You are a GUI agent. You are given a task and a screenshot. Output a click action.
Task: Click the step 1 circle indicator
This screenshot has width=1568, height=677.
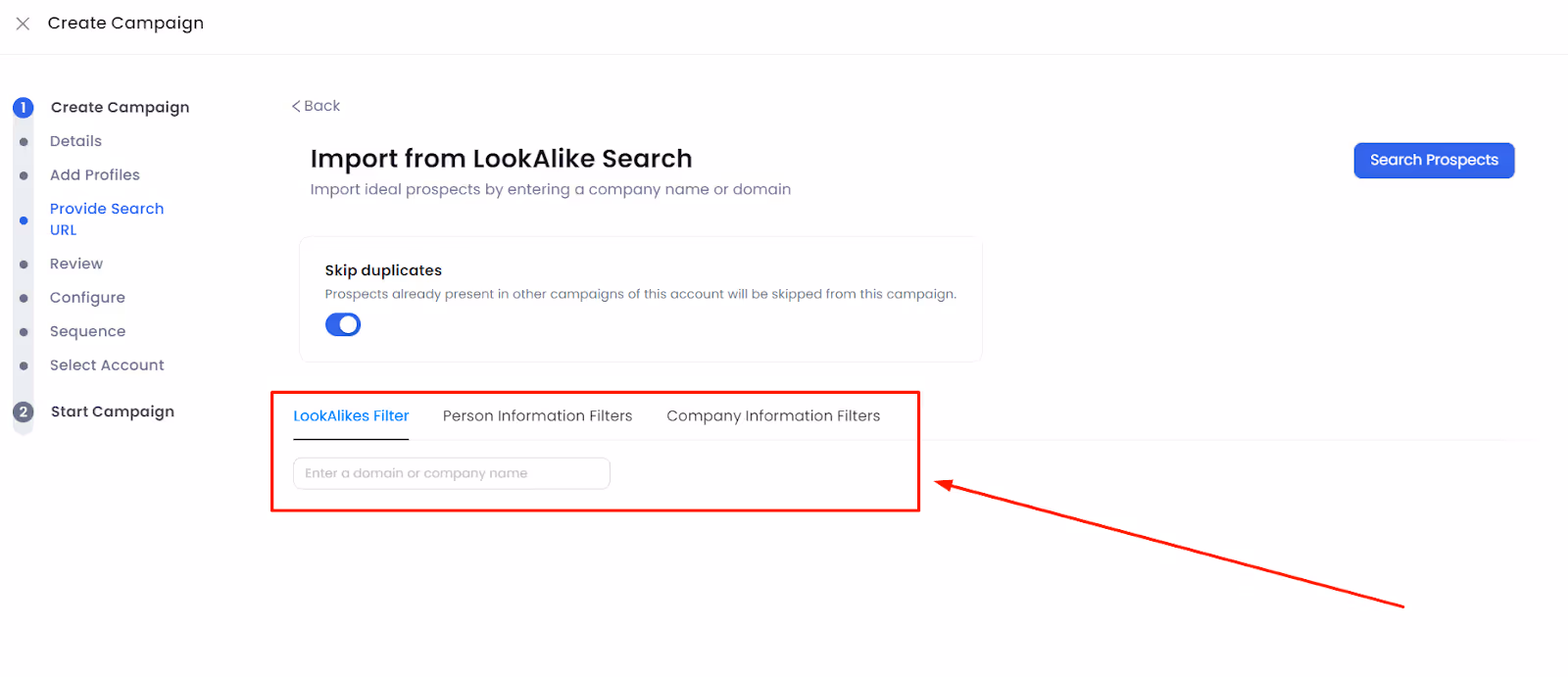(x=23, y=108)
